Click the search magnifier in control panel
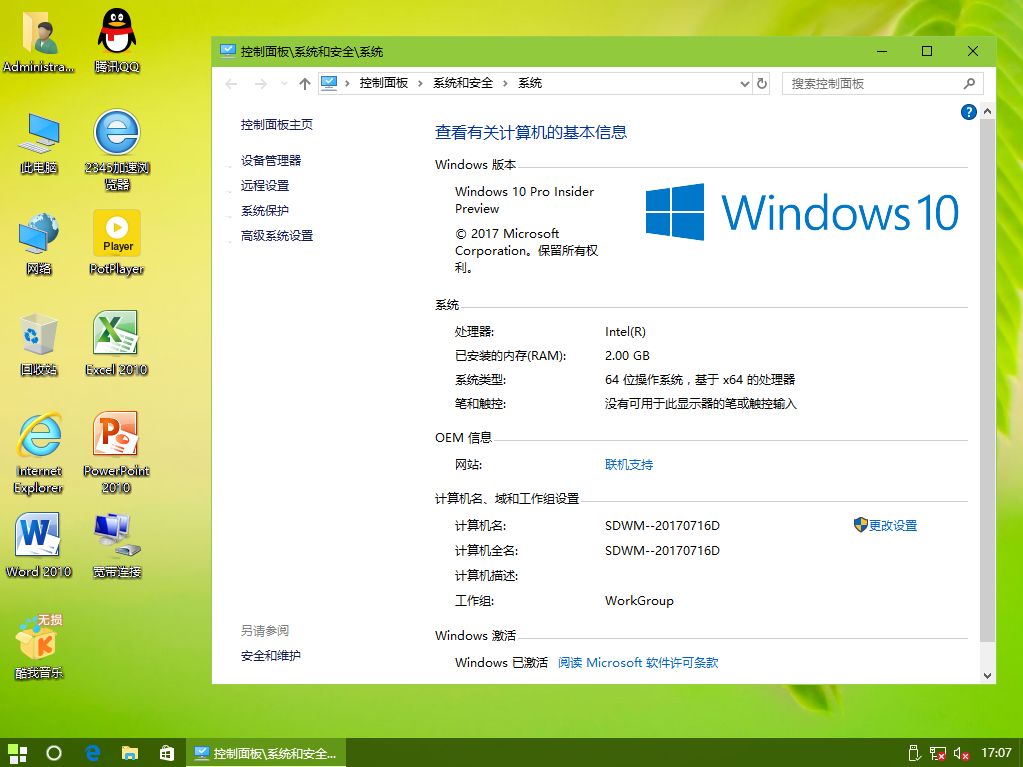Image resolution: width=1023 pixels, height=767 pixels. [x=969, y=83]
